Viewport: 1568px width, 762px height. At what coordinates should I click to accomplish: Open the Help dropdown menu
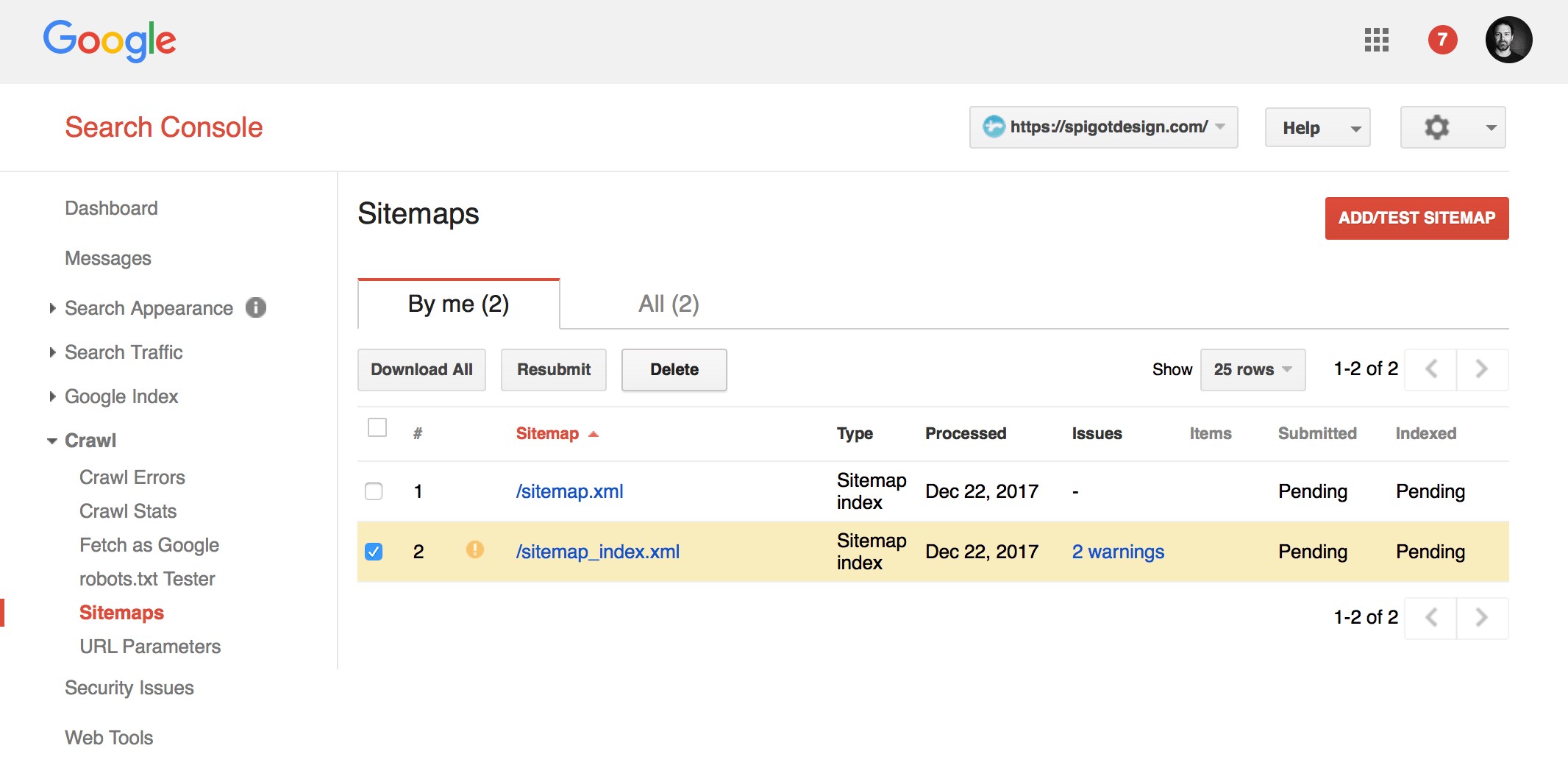1317,127
